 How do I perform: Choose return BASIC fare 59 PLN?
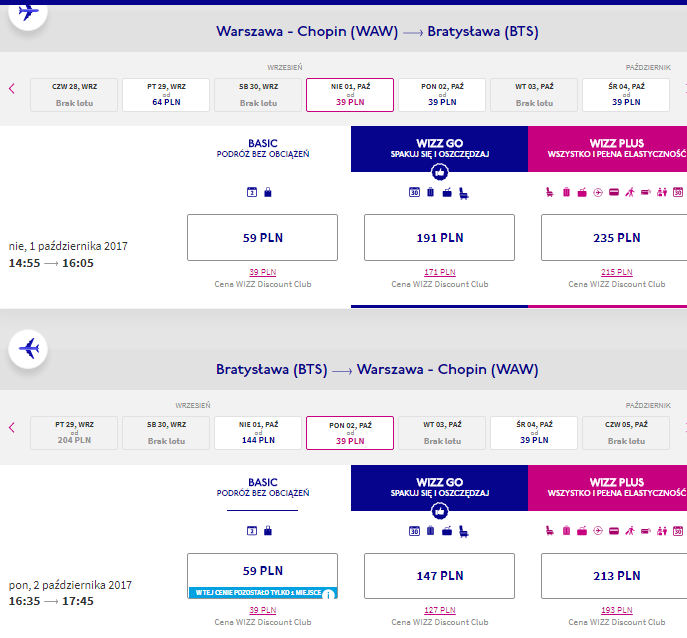[x=262, y=576]
